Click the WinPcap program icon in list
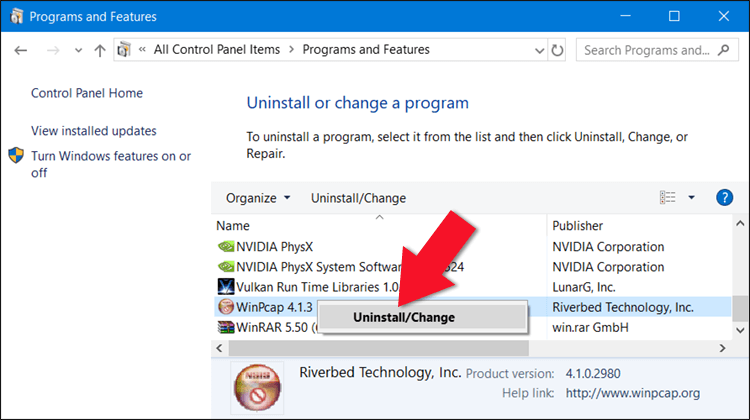The width and height of the screenshot is (750, 420). (x=226, y=307)
